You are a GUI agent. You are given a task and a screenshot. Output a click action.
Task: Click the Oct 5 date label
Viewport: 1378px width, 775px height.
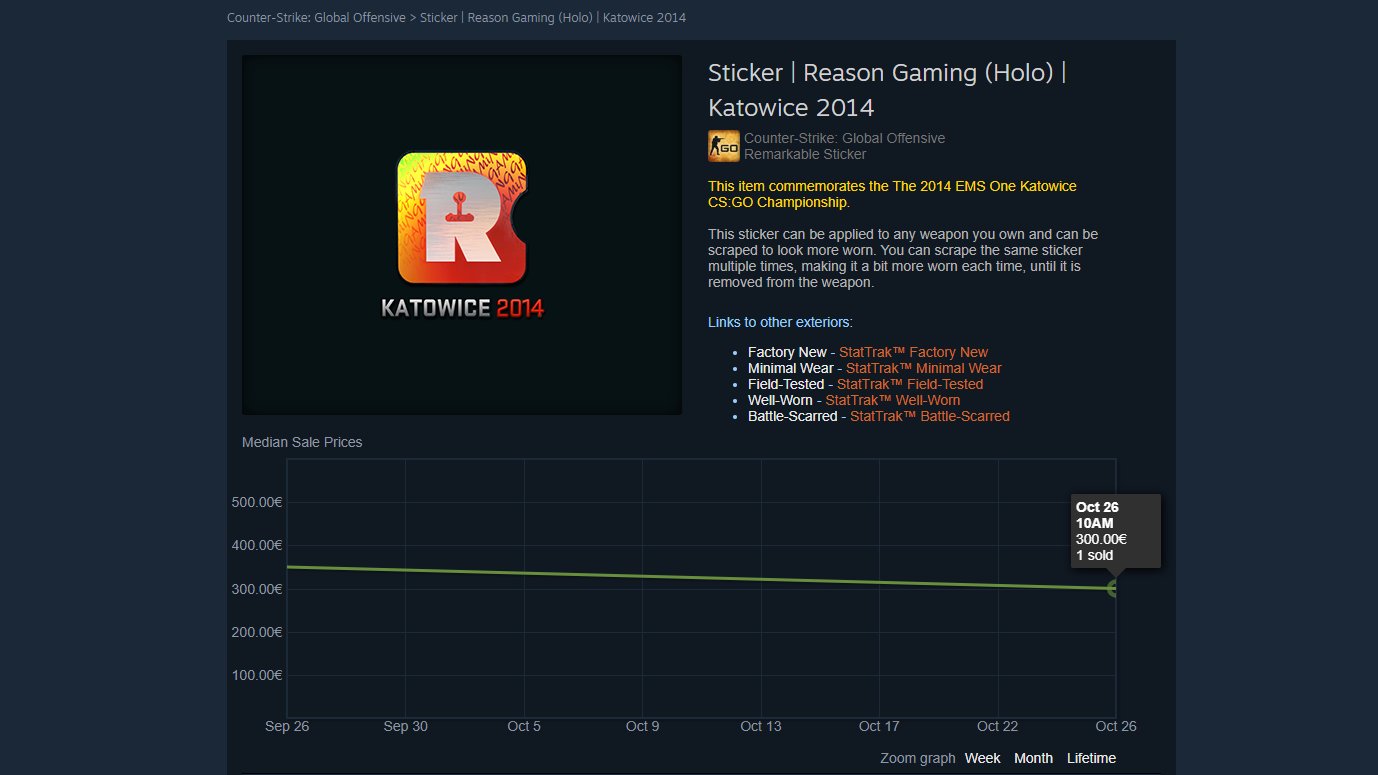[x=524, y=726]
